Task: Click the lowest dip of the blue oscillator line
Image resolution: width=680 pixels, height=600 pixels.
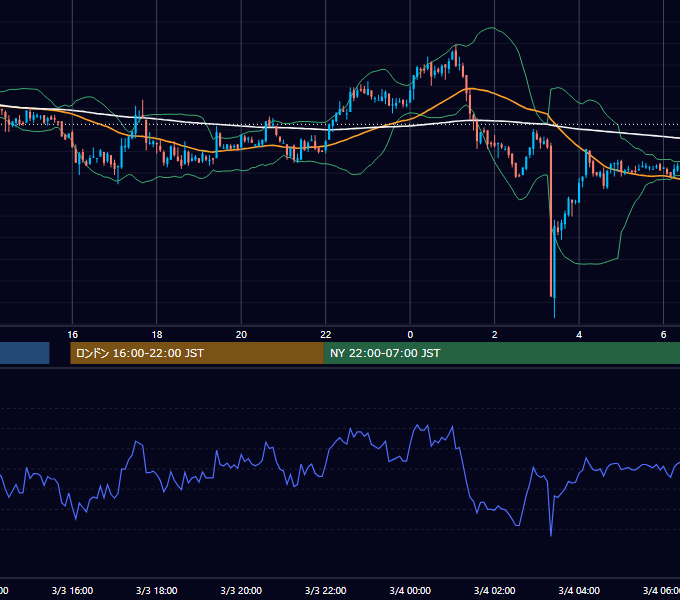Action: [x=551, y=535]
